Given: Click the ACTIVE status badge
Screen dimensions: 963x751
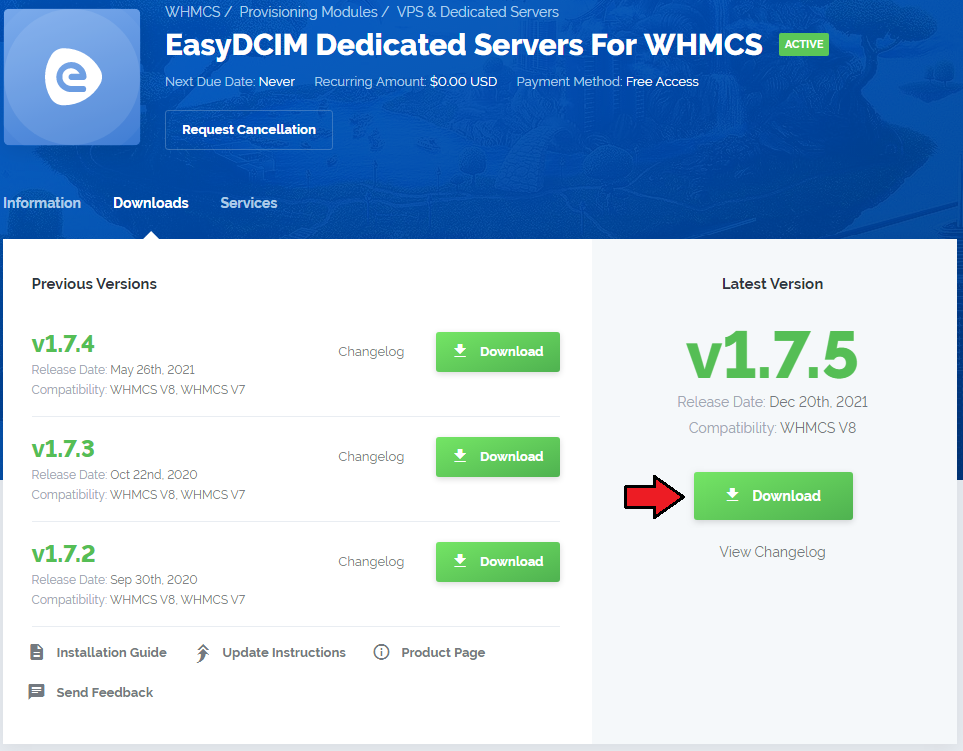Looking at the screenshot, I should (x=803, y=44).
